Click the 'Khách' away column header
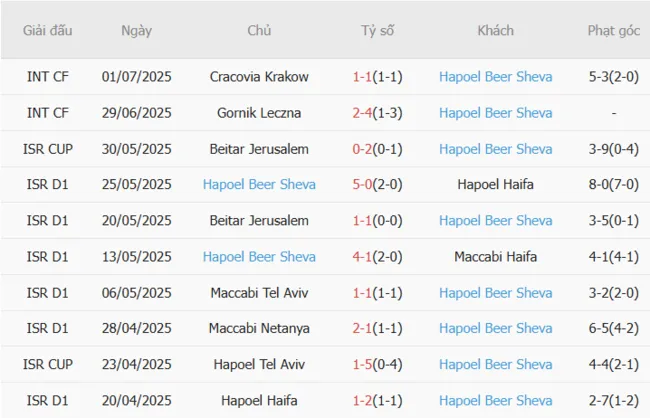650x418 pixels. (495, 31)
